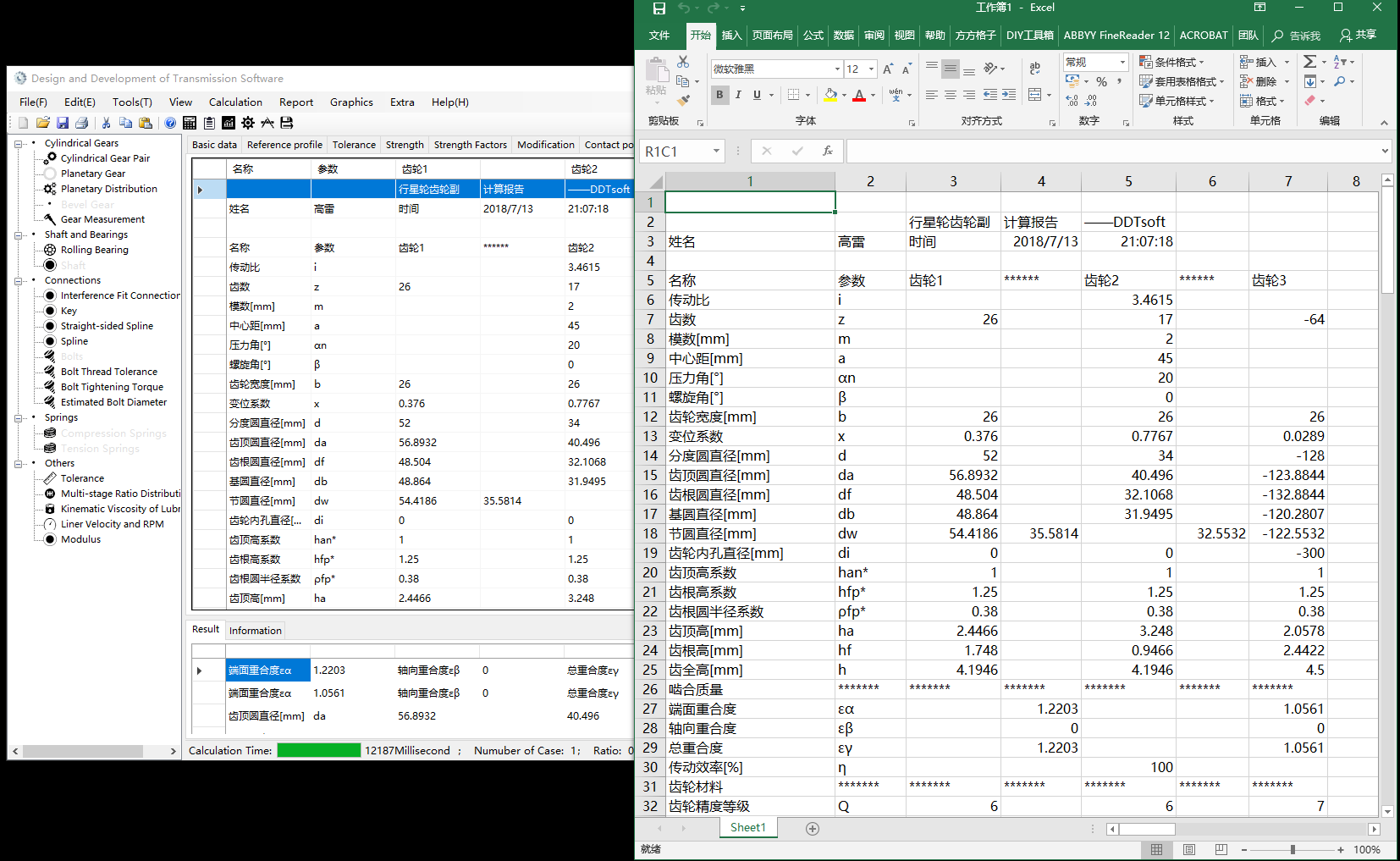Open the font name dropdown 微软雅黑
Viewport: 1400px width, 861px height.
(x=837, y=69)
